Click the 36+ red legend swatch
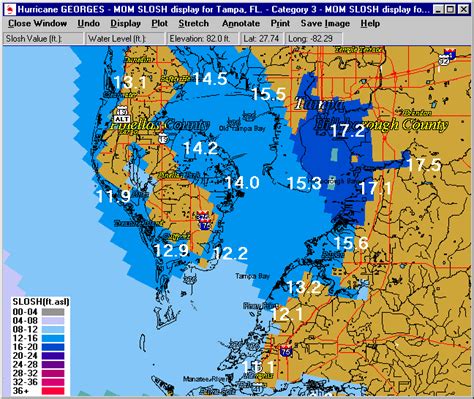This screenshot has width=474, height=399. click(x=53, y=391)
